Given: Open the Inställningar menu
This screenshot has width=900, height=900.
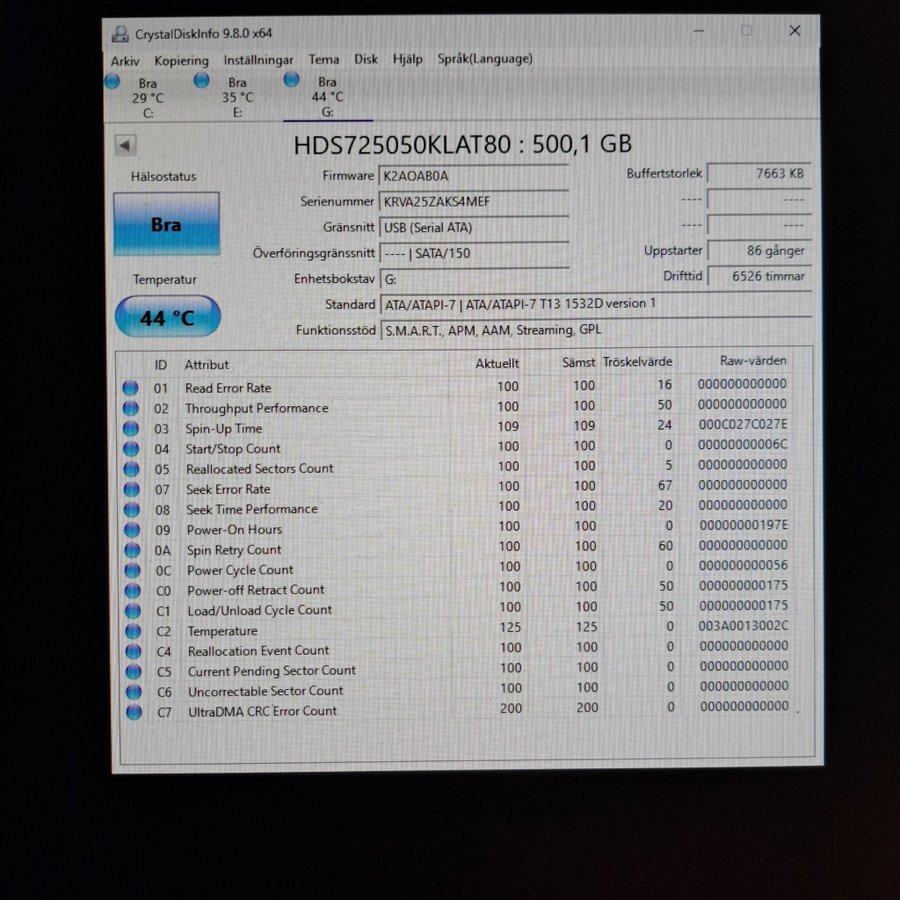Looking at the screenshot, I should click(x=258, y=60).
